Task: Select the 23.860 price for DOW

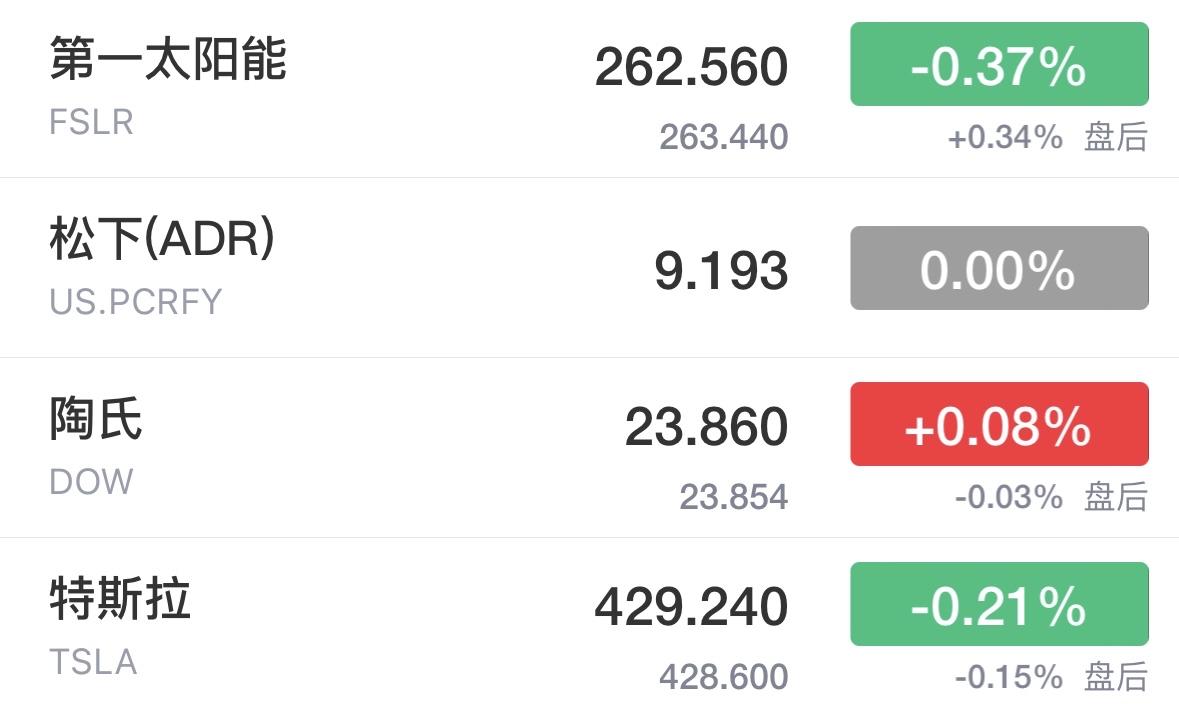Action: click(706, 426)
